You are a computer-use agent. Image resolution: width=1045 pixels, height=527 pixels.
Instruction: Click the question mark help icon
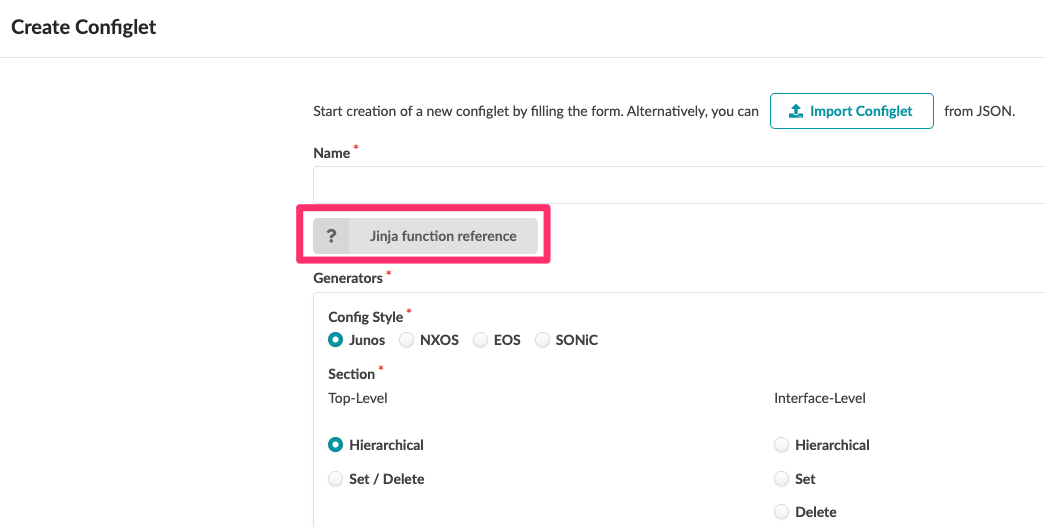click(331, 236)
